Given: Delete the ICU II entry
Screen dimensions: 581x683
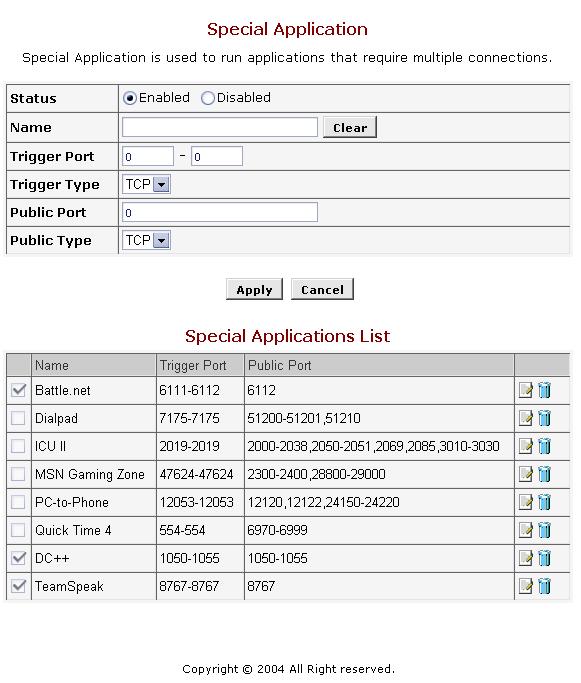Looking at the screenshot, I should pos(544,446).
